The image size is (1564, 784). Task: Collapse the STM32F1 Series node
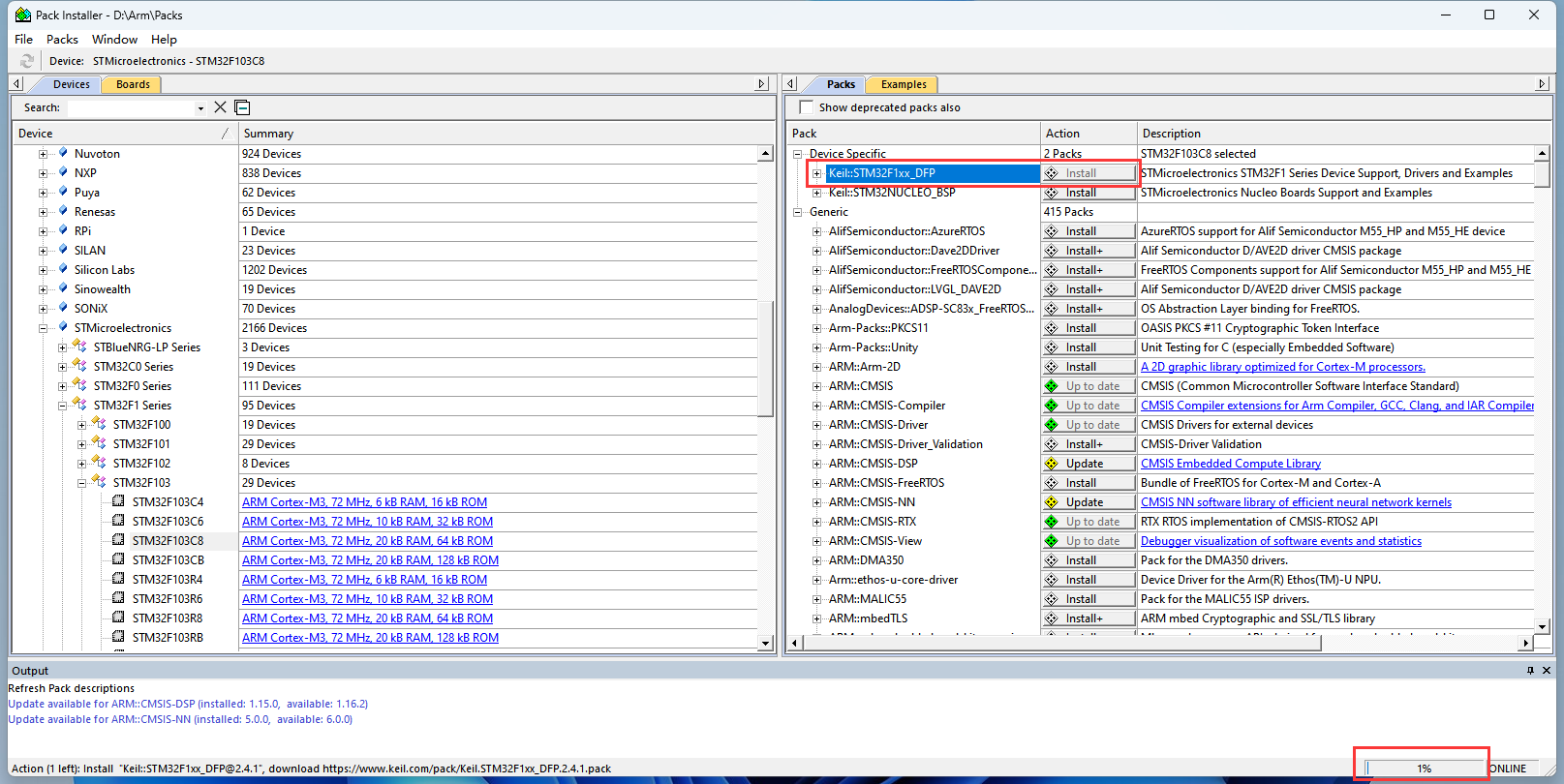click(62, 406)
